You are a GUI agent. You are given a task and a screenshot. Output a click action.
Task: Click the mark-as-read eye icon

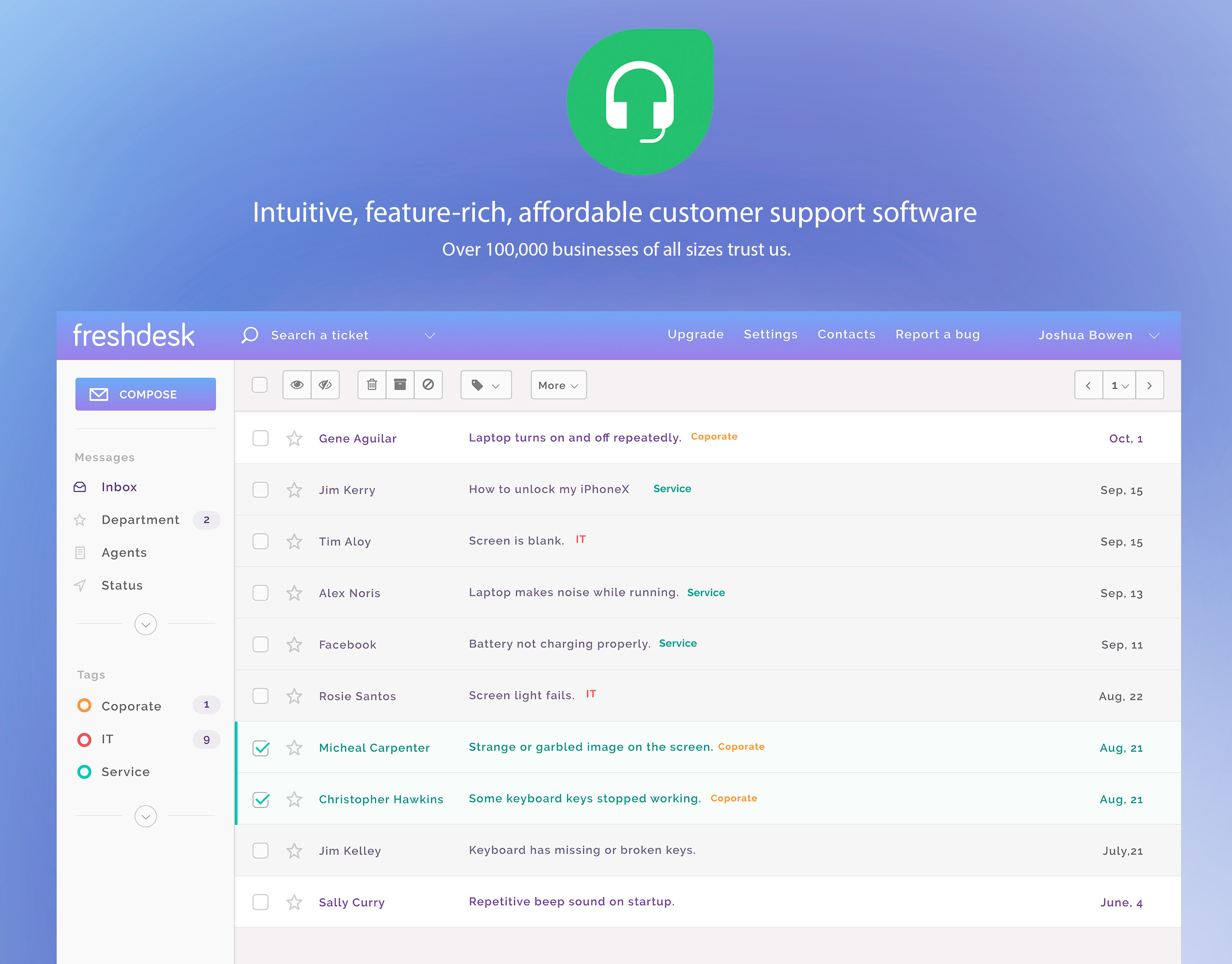[297, 385]
